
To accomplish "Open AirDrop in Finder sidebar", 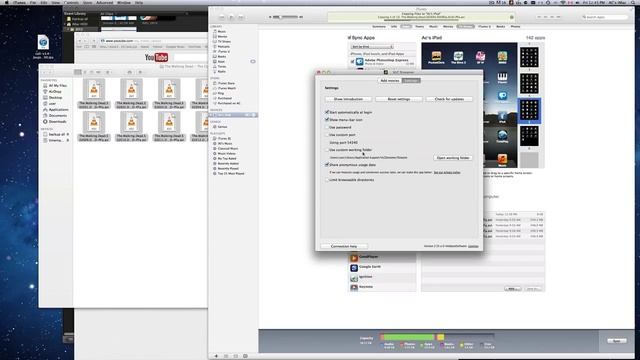I will point(55,92).
